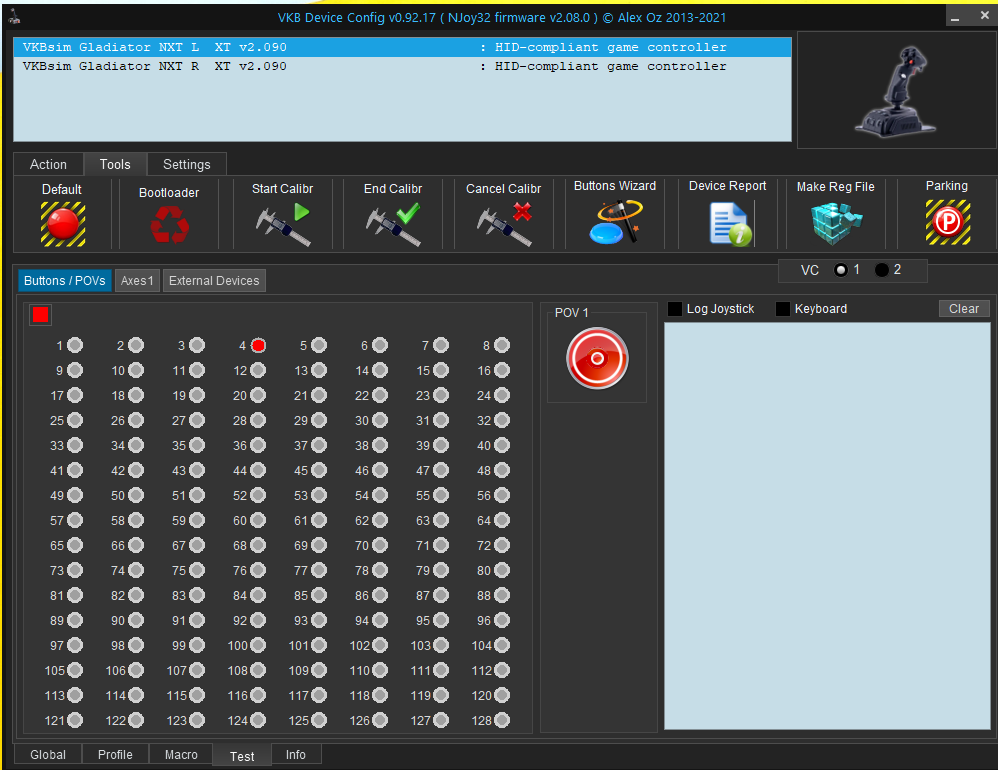
Task: Enable the Log Joystick checkbox
Action: pyautogui.click(x=675, y=309)
